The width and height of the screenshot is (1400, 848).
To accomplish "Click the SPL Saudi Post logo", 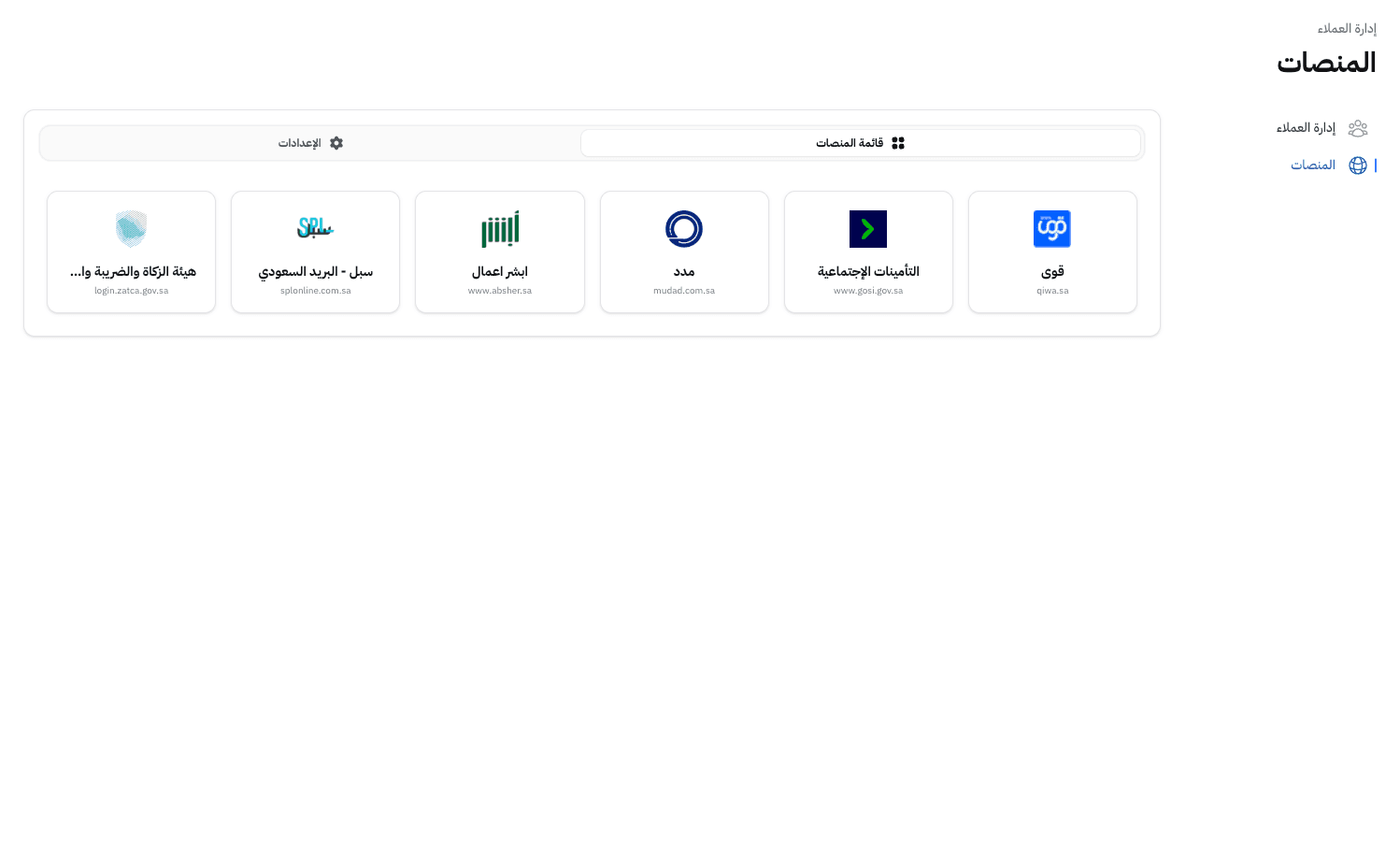I will (316, 229).
